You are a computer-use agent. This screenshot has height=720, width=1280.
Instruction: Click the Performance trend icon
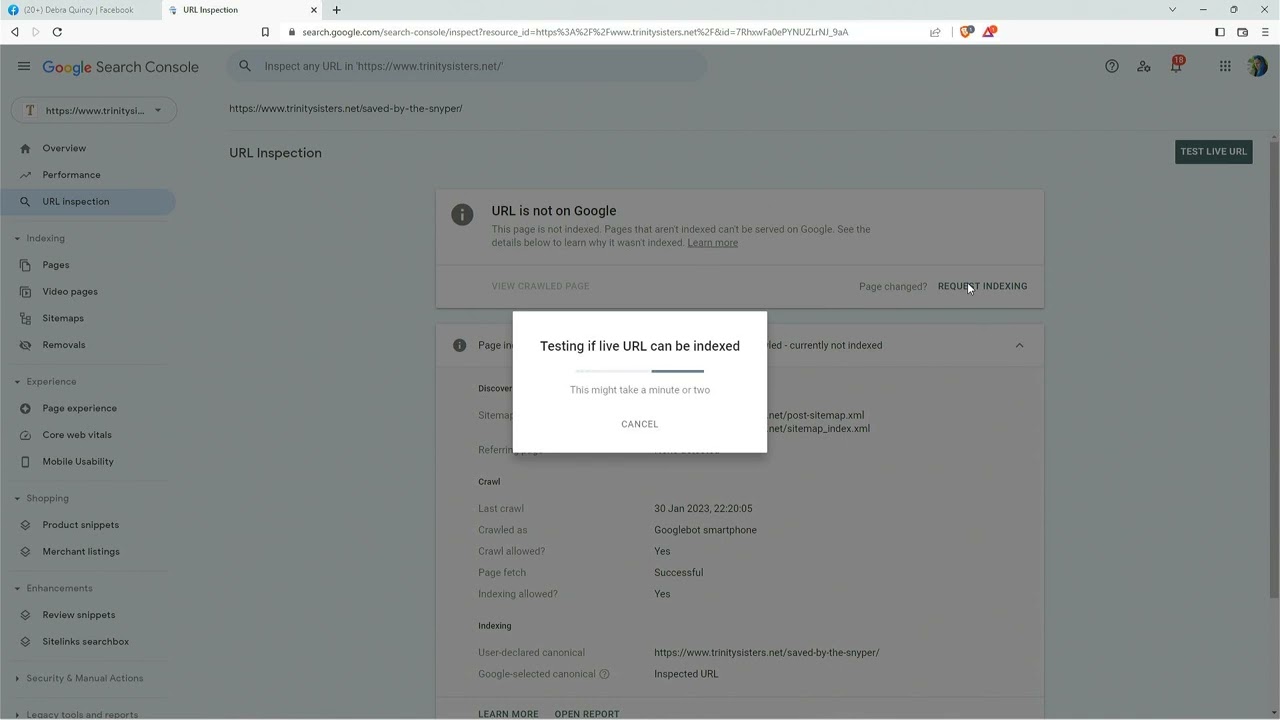click(x=25, y=175)
